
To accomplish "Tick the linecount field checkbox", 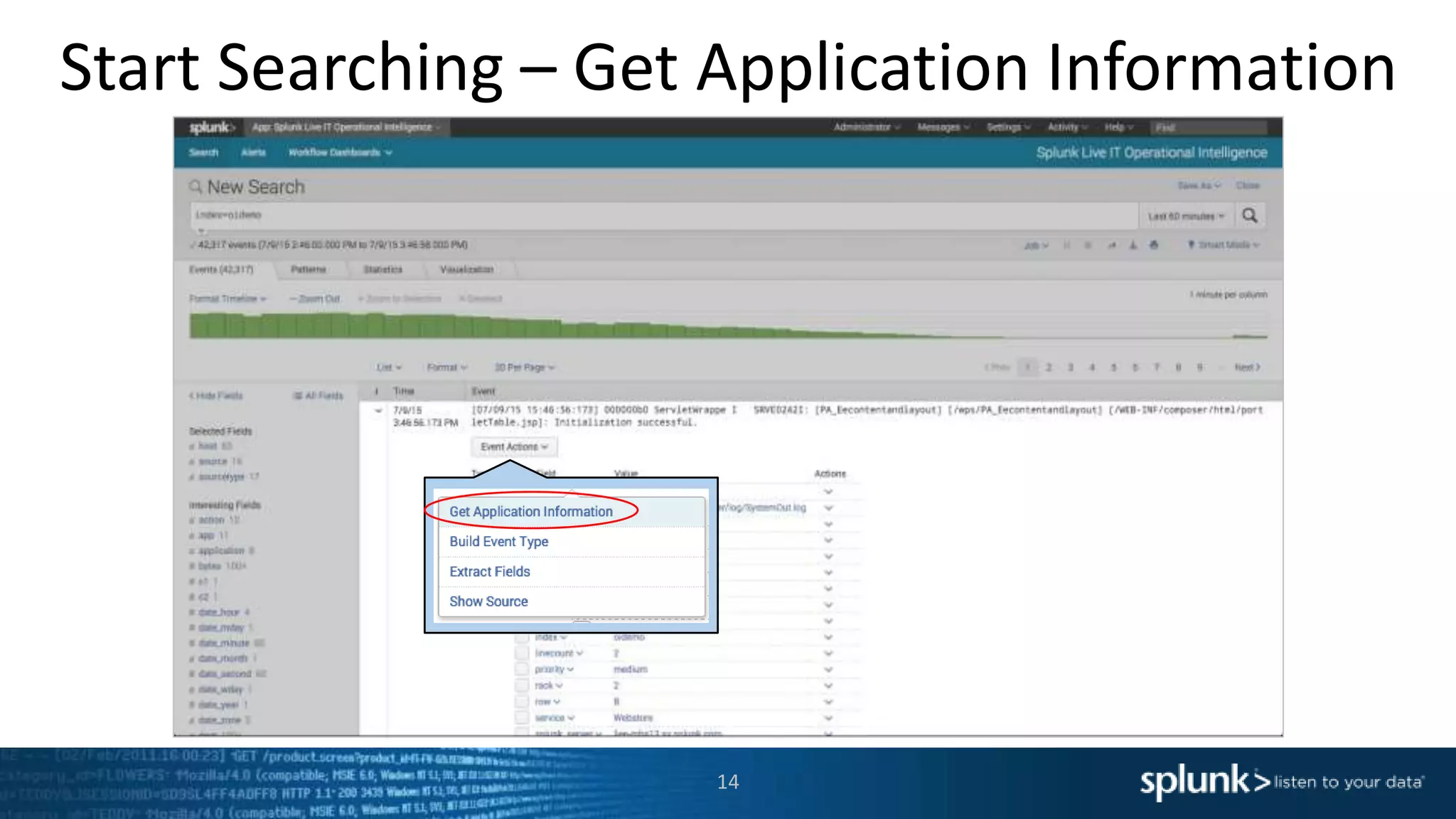I will 522,653.
